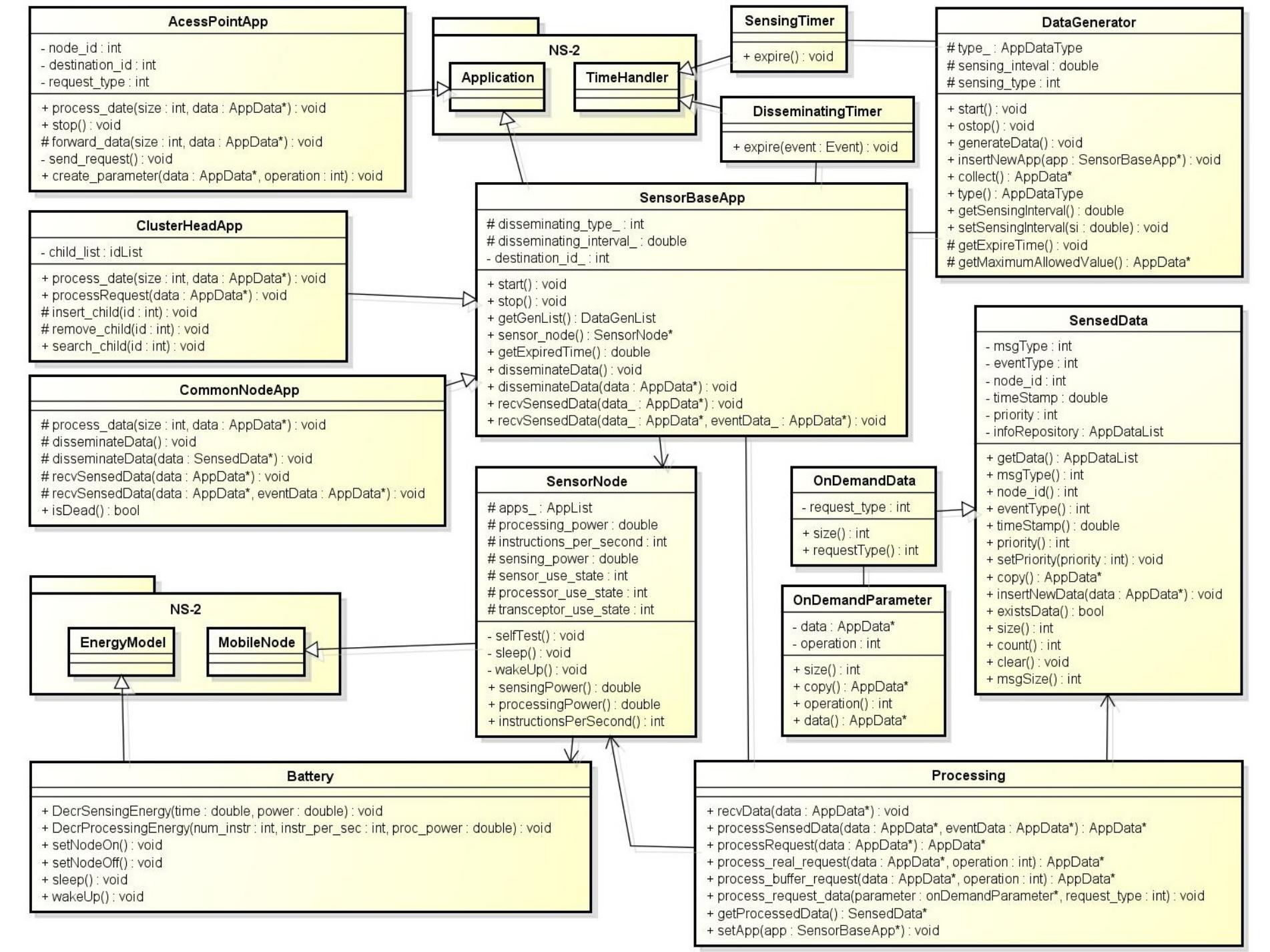Click the SensorBaseApp class title

coord(691,197)
